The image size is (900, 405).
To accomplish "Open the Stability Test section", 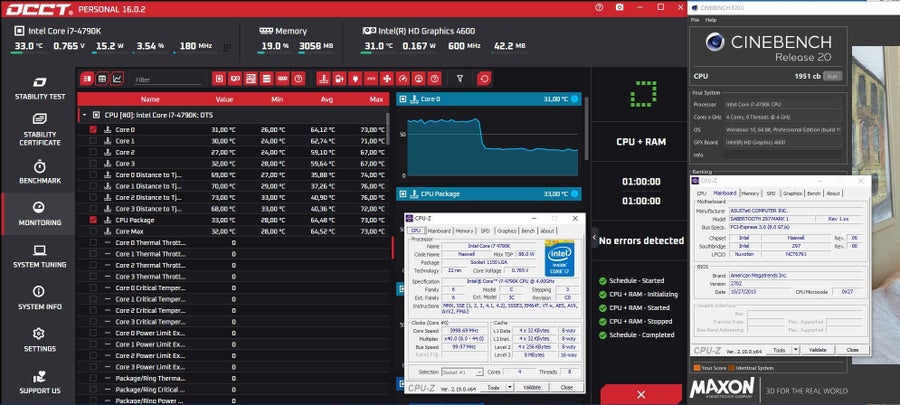I will click(x=40, y=89).
